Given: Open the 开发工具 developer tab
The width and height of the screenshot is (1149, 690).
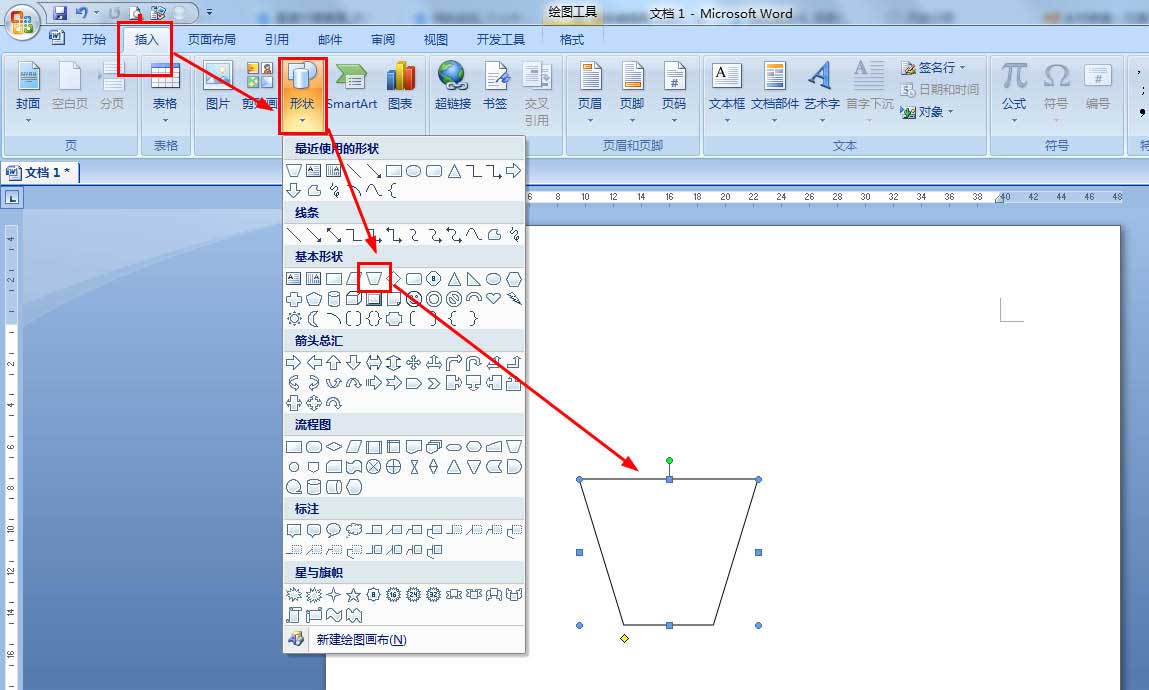Looking at the screenshot, I should [x=500, y=40].
